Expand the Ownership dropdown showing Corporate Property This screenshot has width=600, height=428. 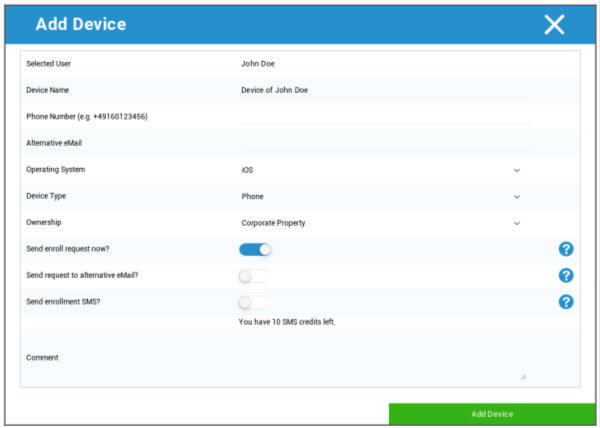(380, 223)
